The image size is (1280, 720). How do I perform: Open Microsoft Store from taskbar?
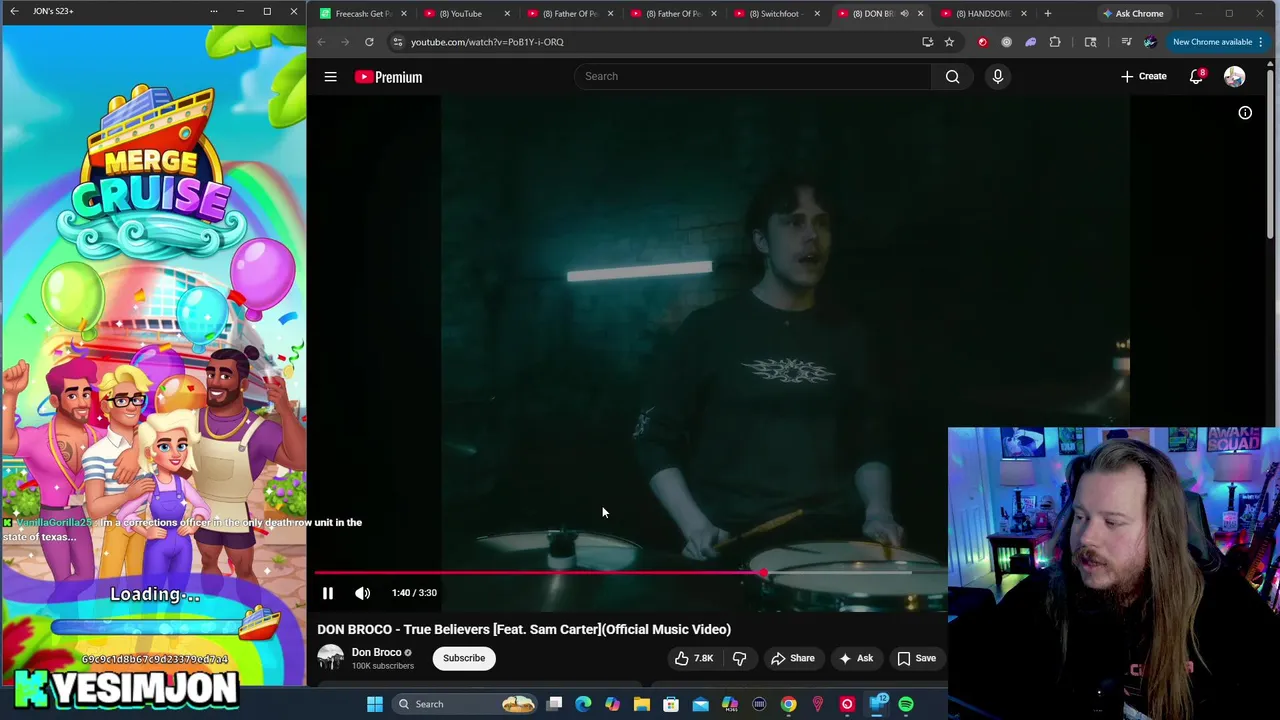[671, 704]
